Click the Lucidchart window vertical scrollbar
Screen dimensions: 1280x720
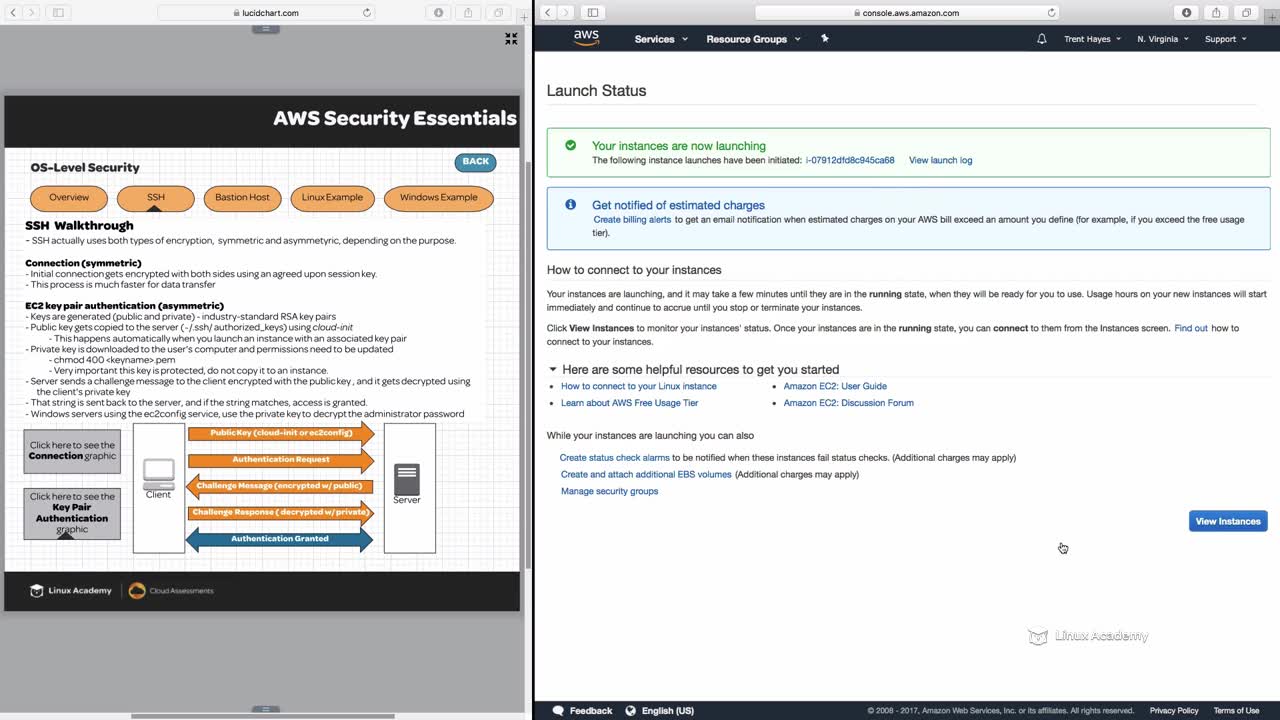pyautogui.click(x=528, y=364)
